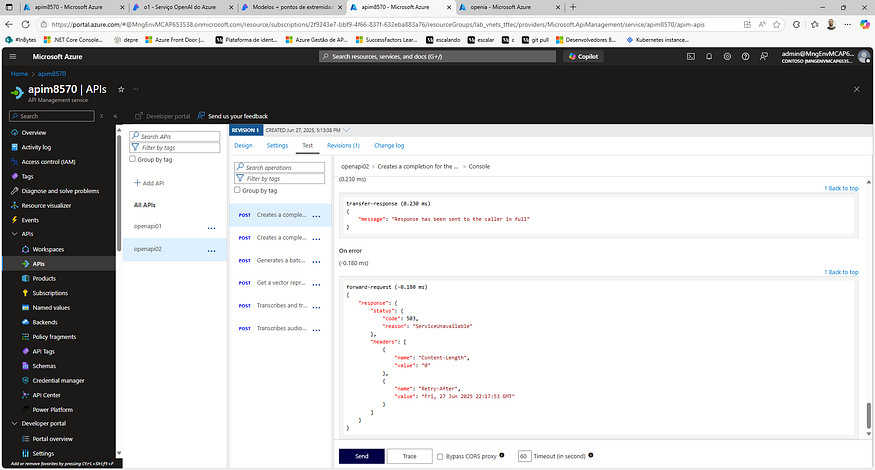Open Products under APIs

point(44,279)
